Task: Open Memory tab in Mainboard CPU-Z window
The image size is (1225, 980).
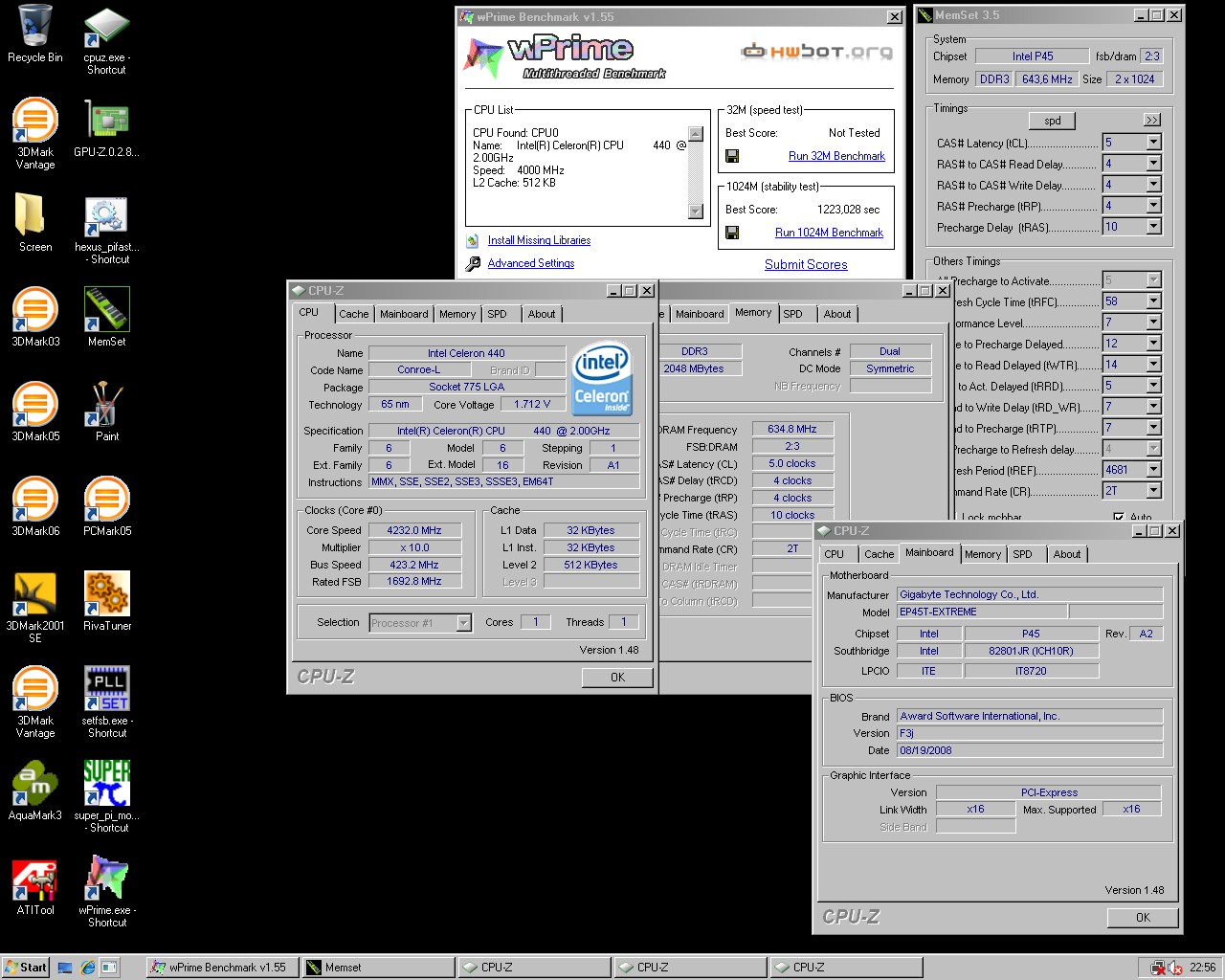Action: [x=983, y=554]
